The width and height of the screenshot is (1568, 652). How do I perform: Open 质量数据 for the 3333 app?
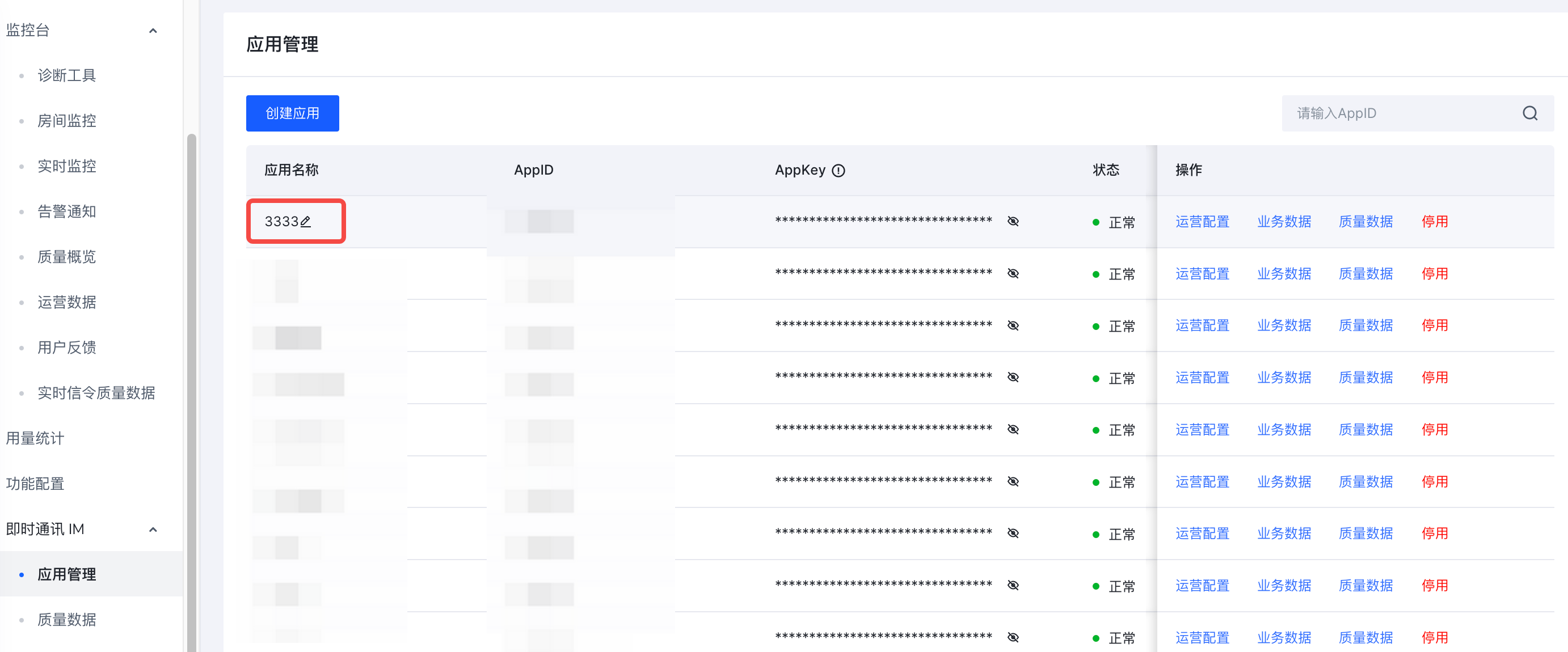(x=1365, y=221)
